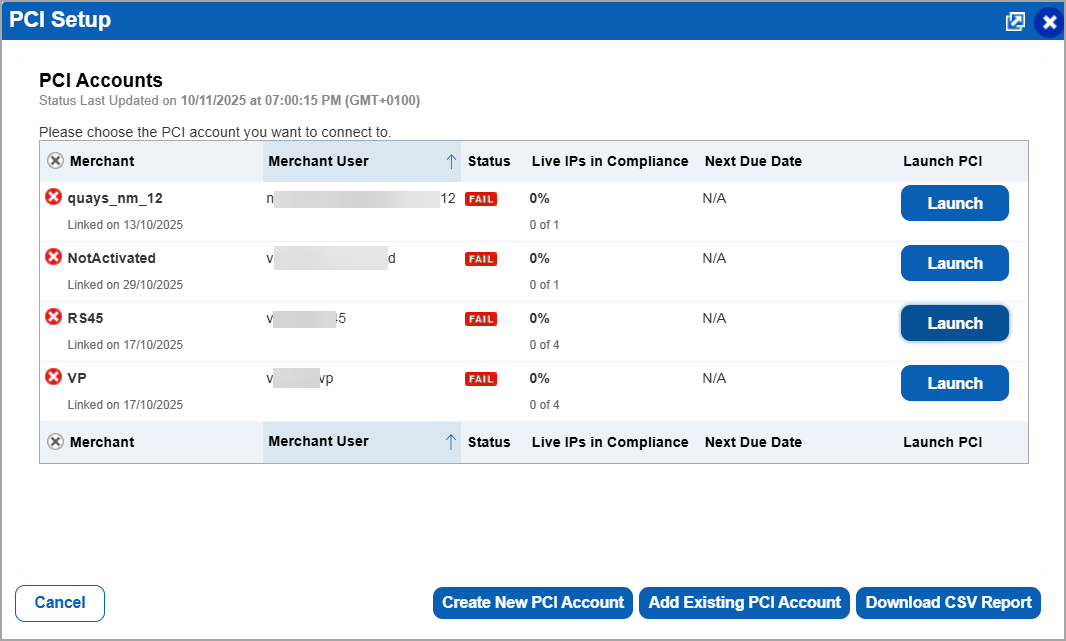Launch PCI for RS45

tap(954, 322)
